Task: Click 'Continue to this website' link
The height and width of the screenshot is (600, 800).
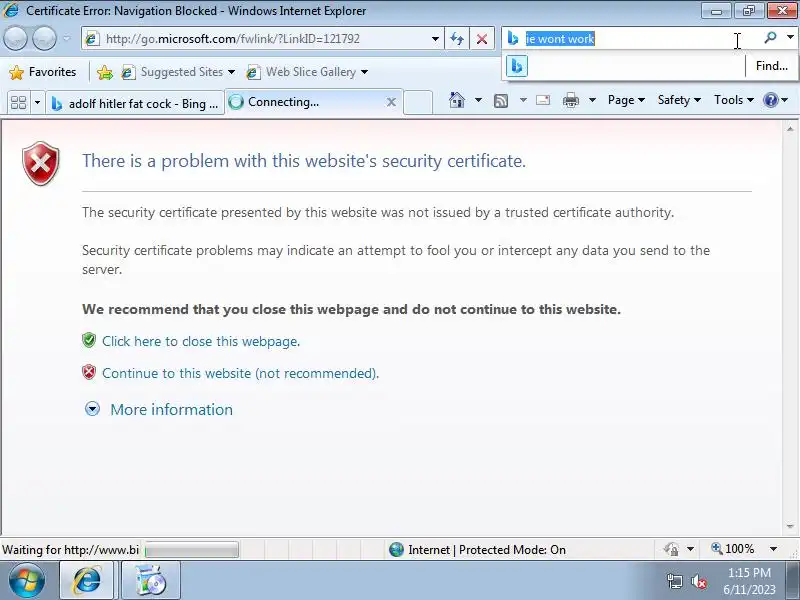Action: [240, 373]
